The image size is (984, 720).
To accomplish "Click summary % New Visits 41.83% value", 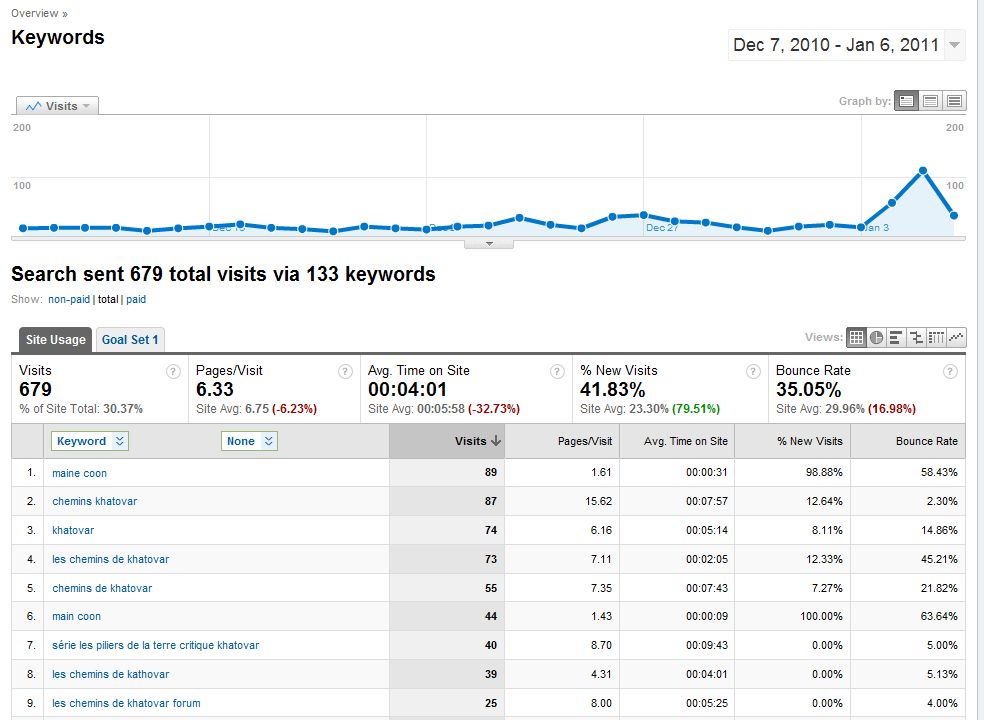I will click(x=612, y=390).
